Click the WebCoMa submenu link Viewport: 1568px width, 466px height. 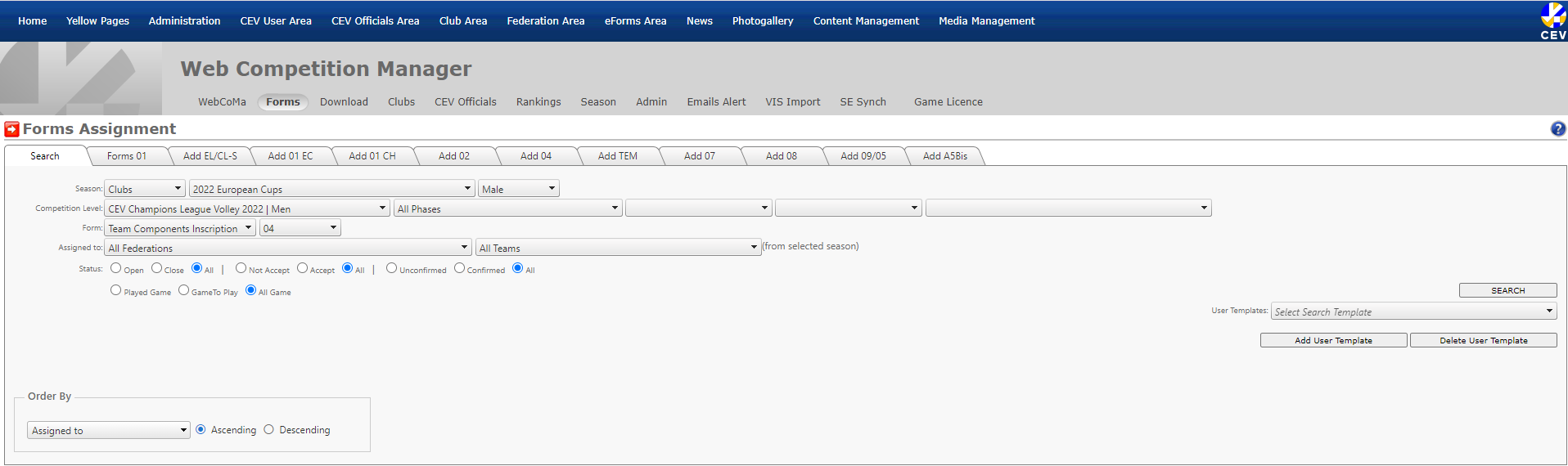pyautogui.click(x=222, y=102)
